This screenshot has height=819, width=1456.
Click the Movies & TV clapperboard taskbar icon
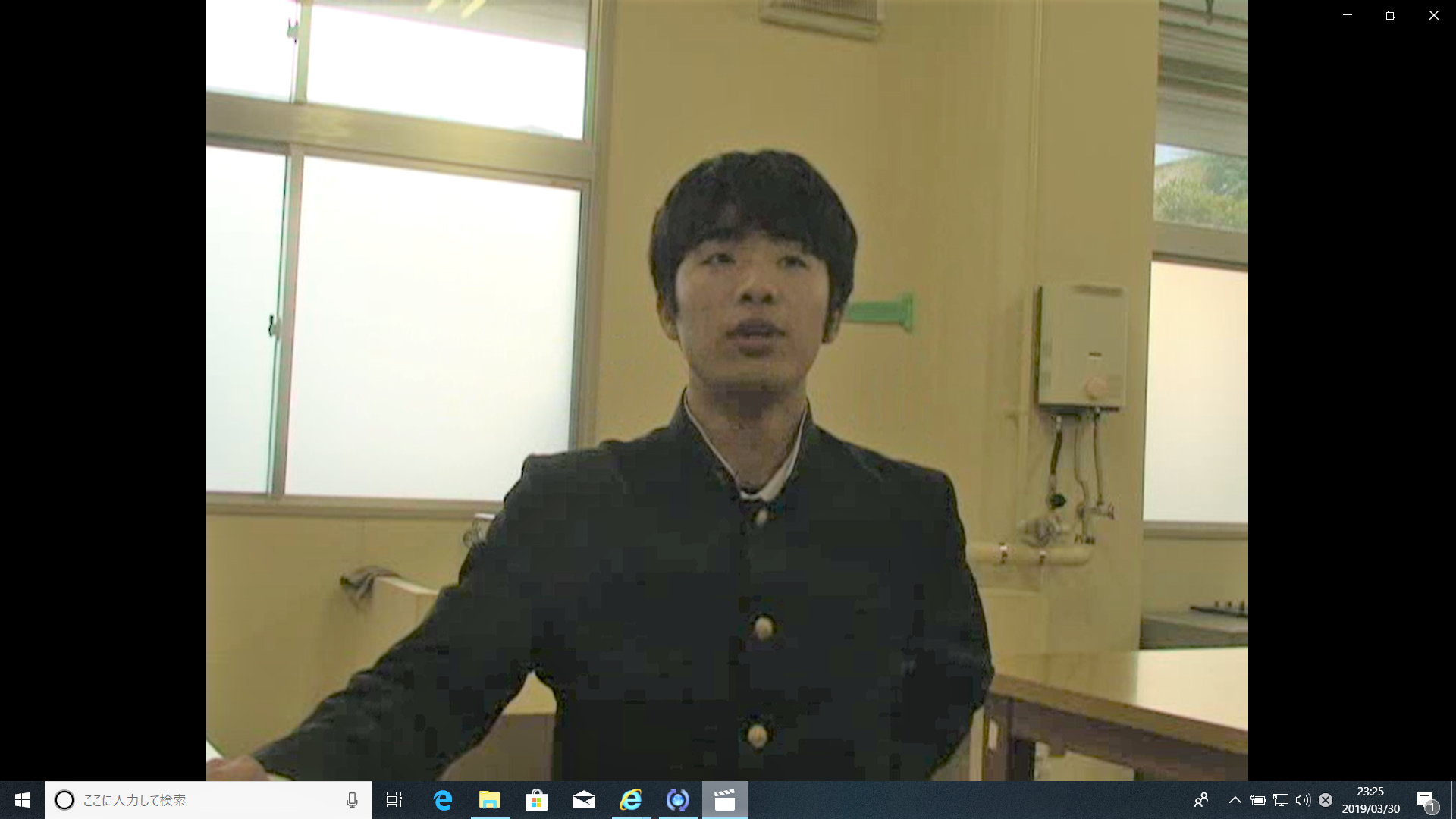725,800
